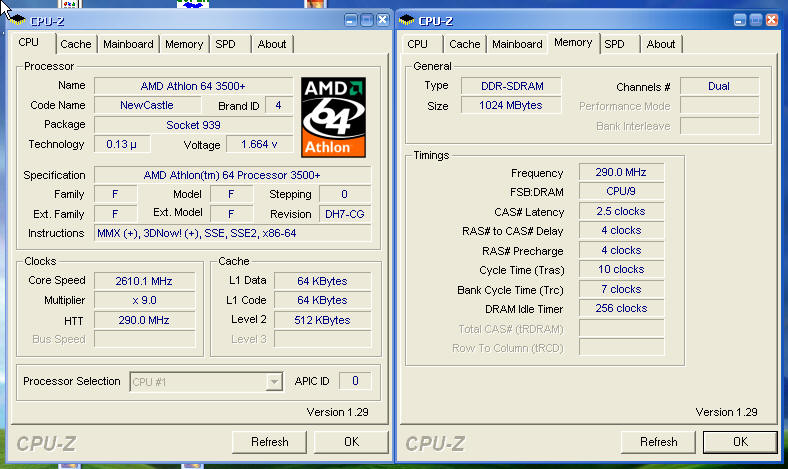Click Refresh in the right CPU-Z window

(658, 442)
